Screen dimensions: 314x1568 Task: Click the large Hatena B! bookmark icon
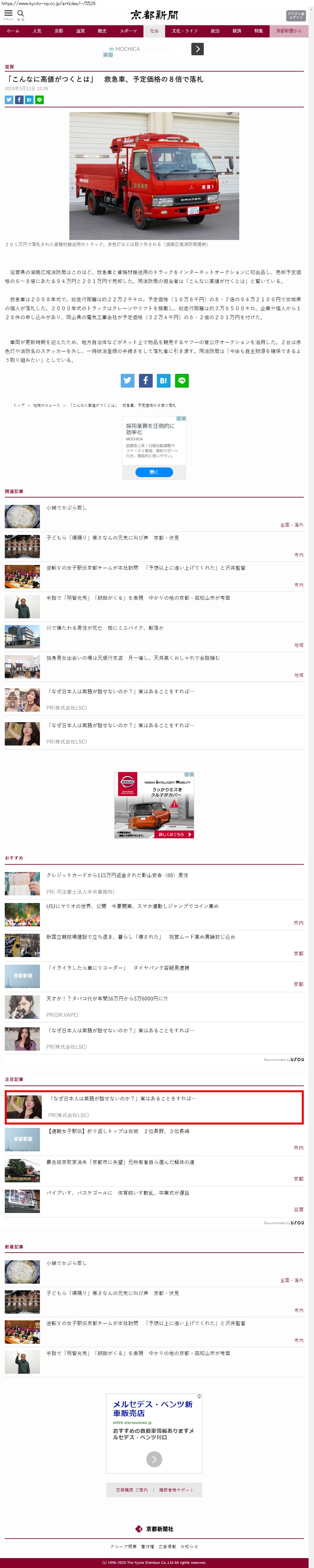pos(163,381)
